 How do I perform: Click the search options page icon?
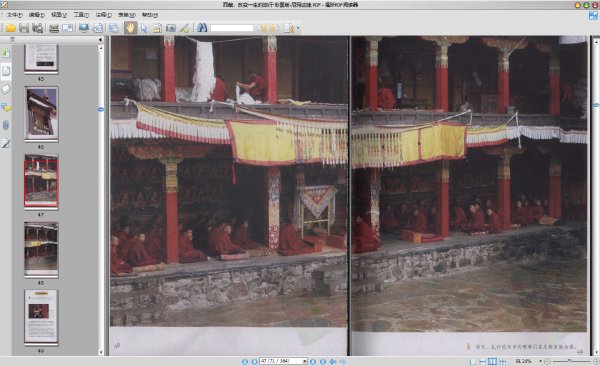[289, 28]
